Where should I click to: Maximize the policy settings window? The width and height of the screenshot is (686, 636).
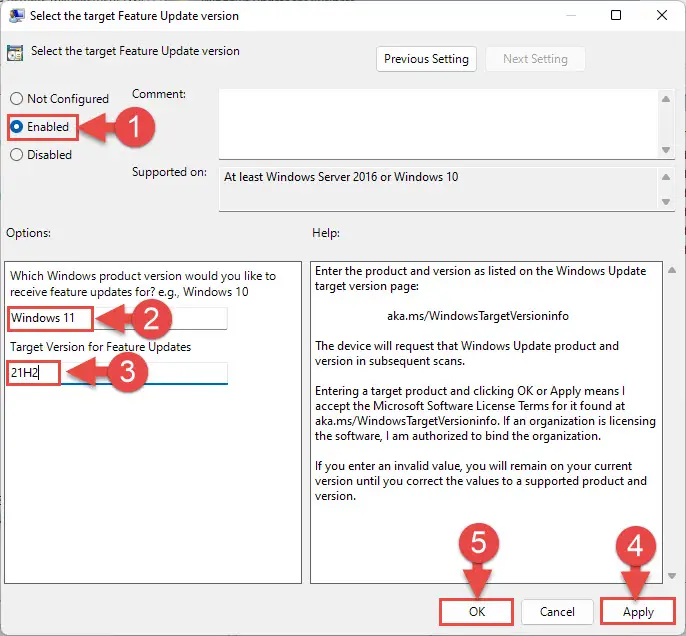(617, 16)
